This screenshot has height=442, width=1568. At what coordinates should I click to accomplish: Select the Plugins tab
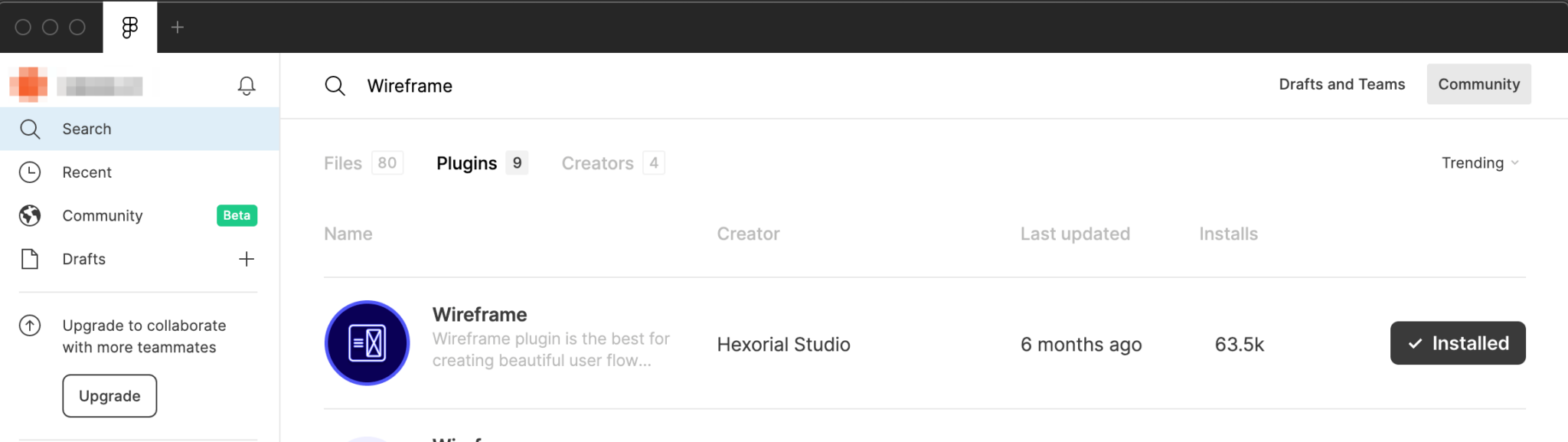point(482,163)
